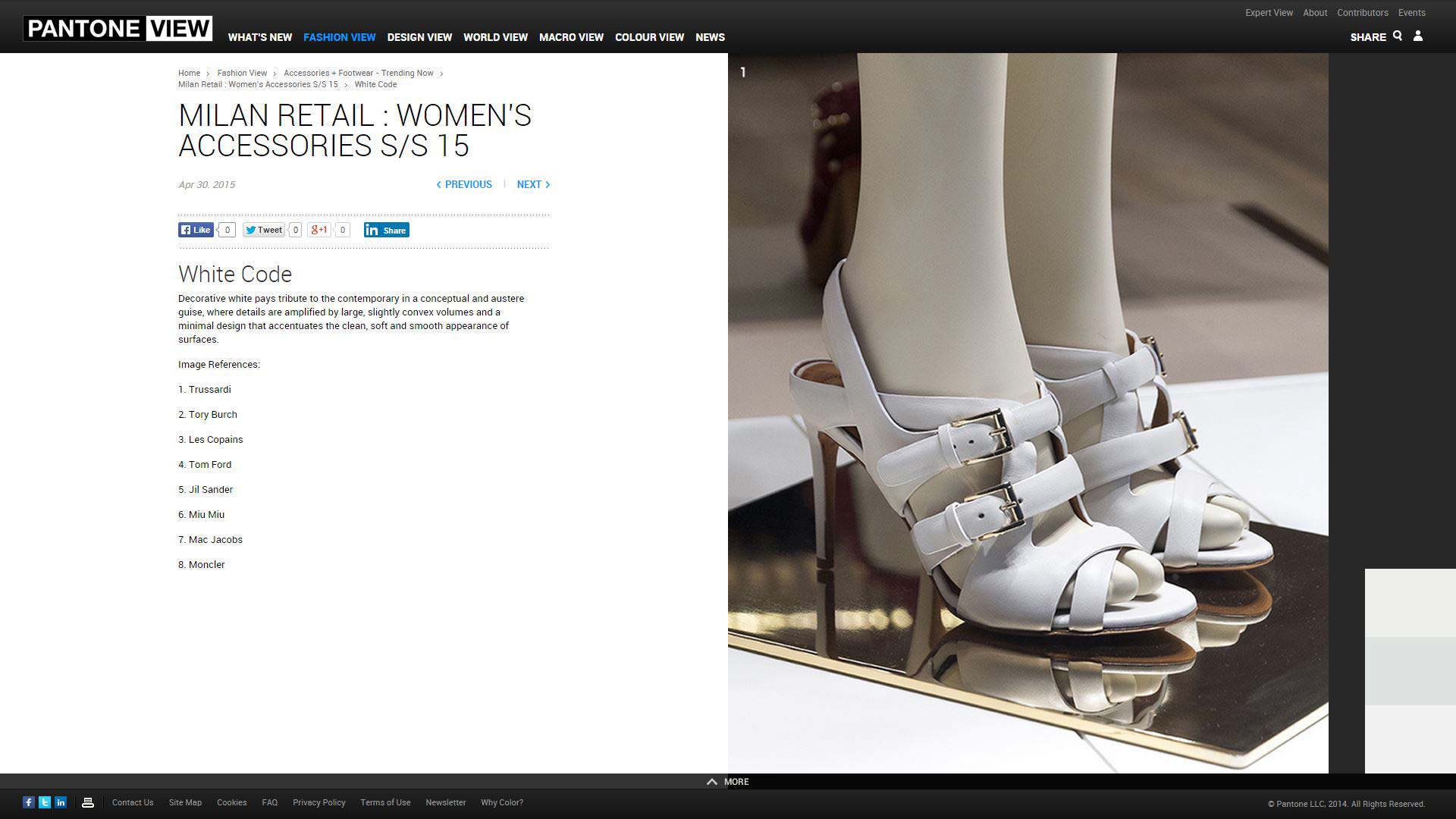Open Privacy Policy in footer

pyautogui.click(x=319, y=802)
